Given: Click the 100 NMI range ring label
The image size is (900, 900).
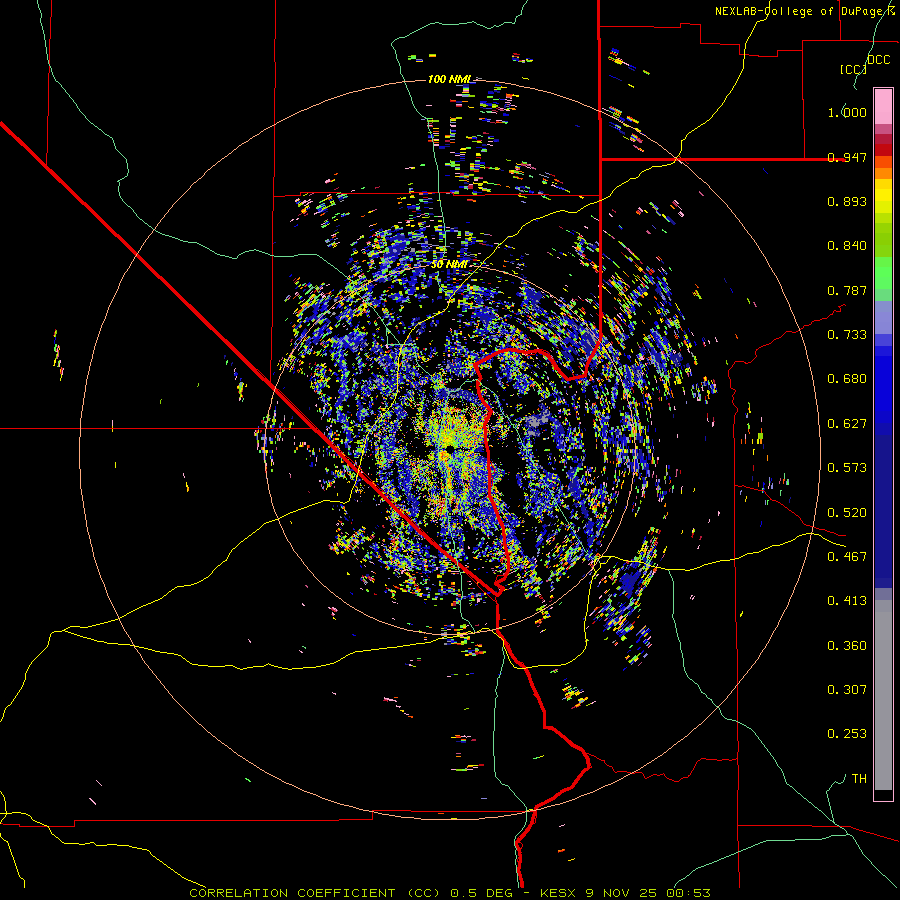Looking at the screenshot, I should 449,79.
